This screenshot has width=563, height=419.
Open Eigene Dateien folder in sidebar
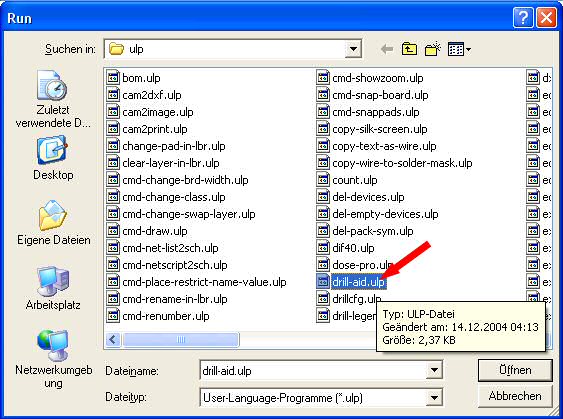53,223
